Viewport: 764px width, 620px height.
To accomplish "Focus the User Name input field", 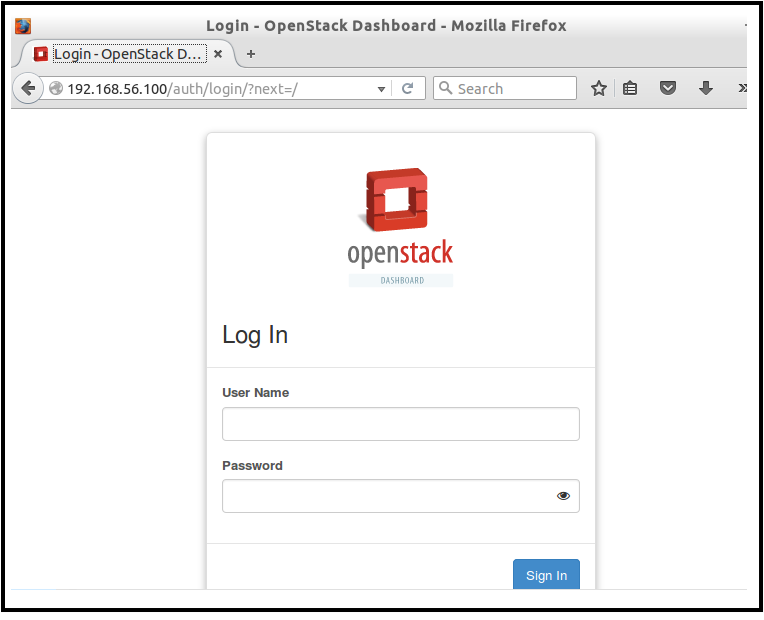I will (401, 424).
